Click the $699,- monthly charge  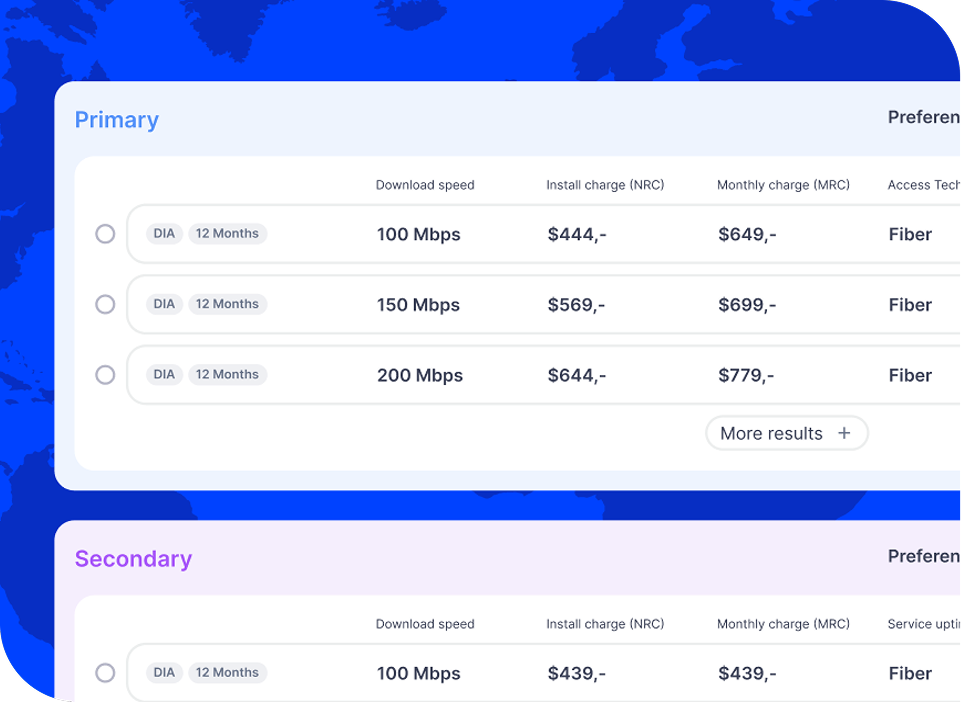(x=747, y=305)
